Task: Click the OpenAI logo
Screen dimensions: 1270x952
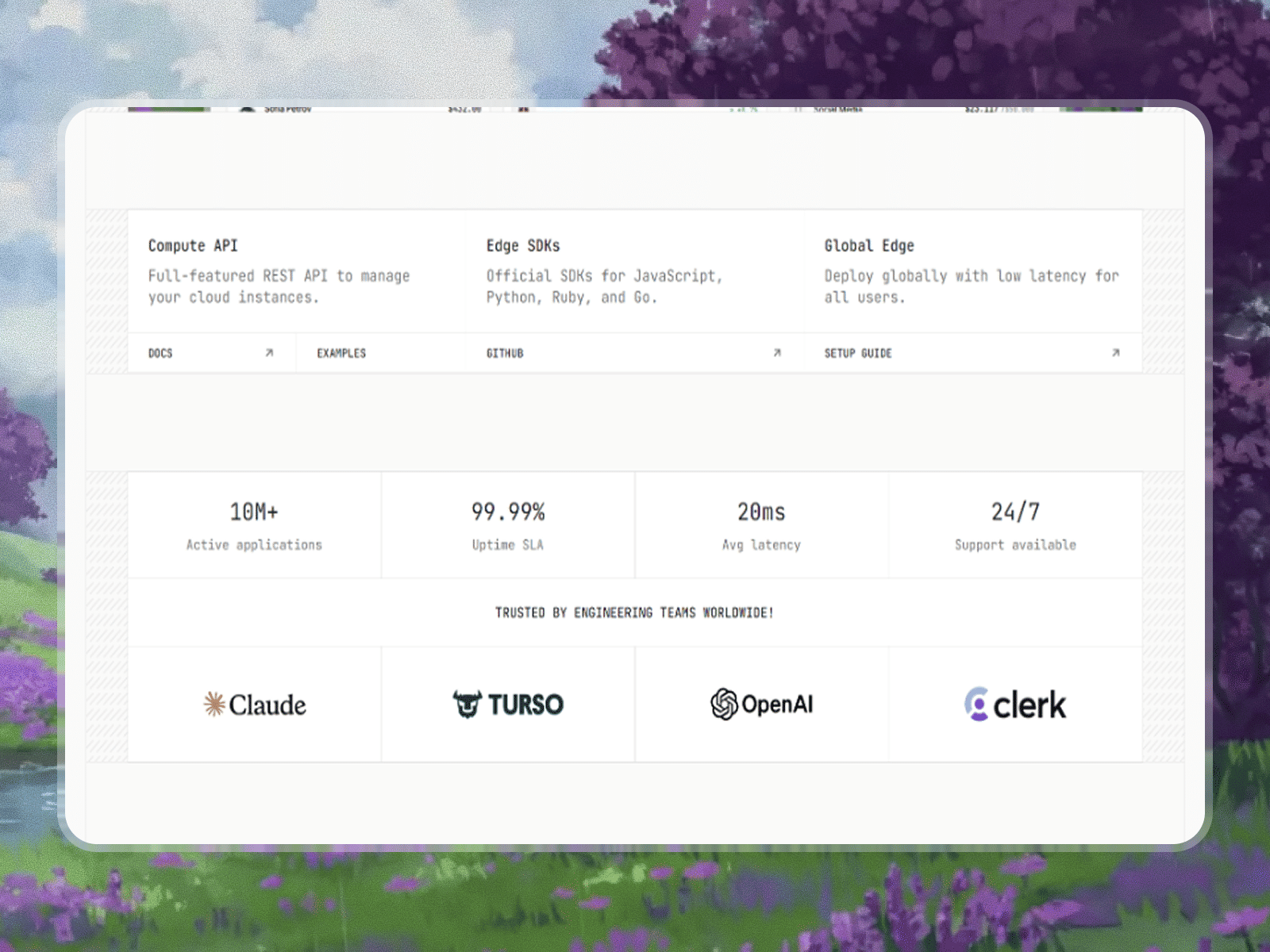Action: (x=762, y=704)
